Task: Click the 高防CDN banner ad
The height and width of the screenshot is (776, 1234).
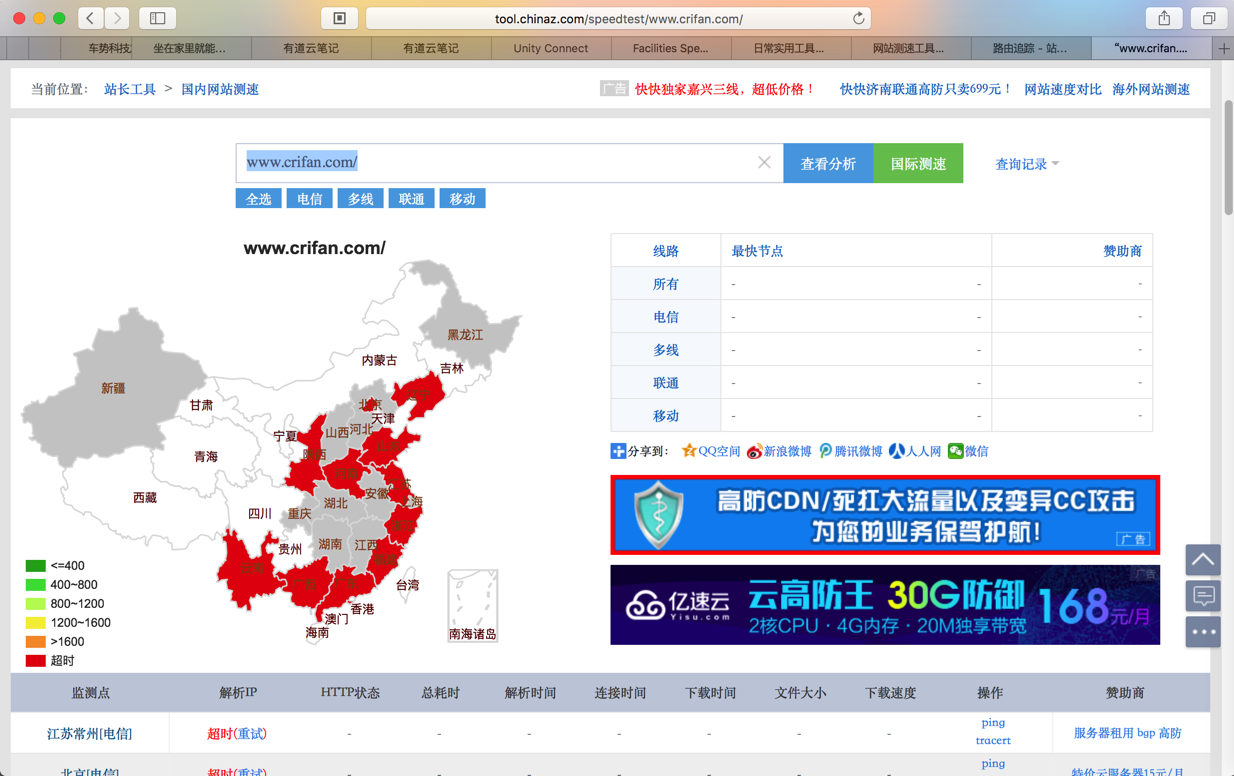Action: point(885,515)
